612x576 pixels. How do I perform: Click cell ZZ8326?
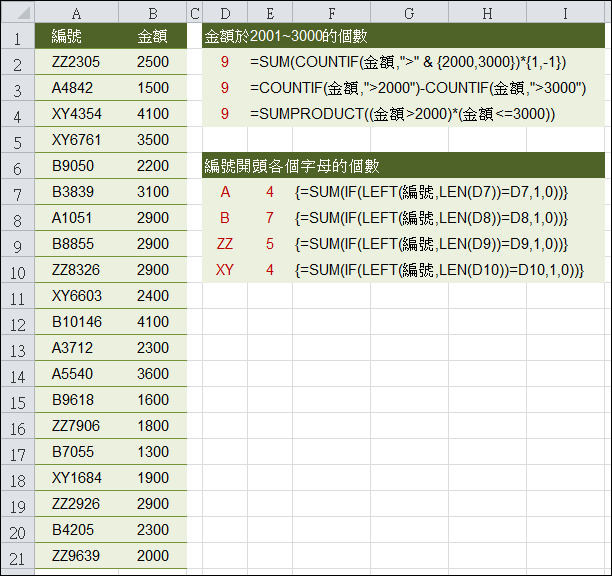click(x=76, y=270)
